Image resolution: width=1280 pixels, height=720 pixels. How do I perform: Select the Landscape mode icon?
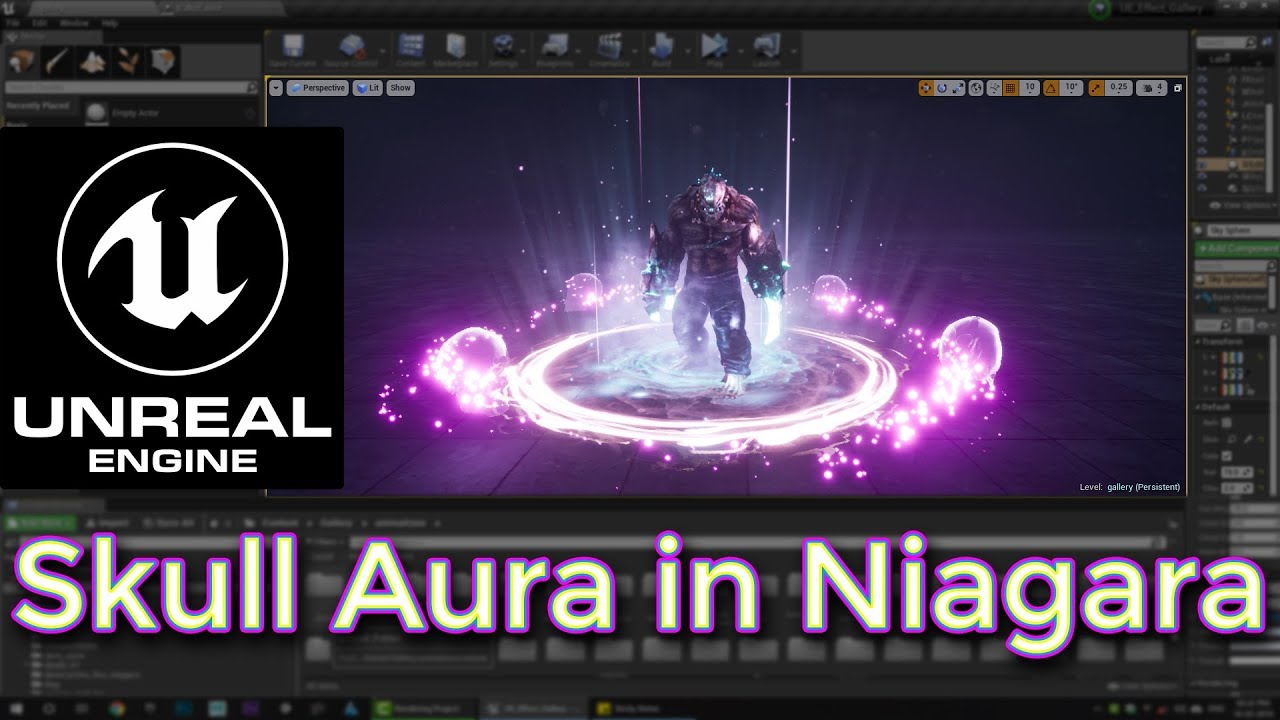93,61
